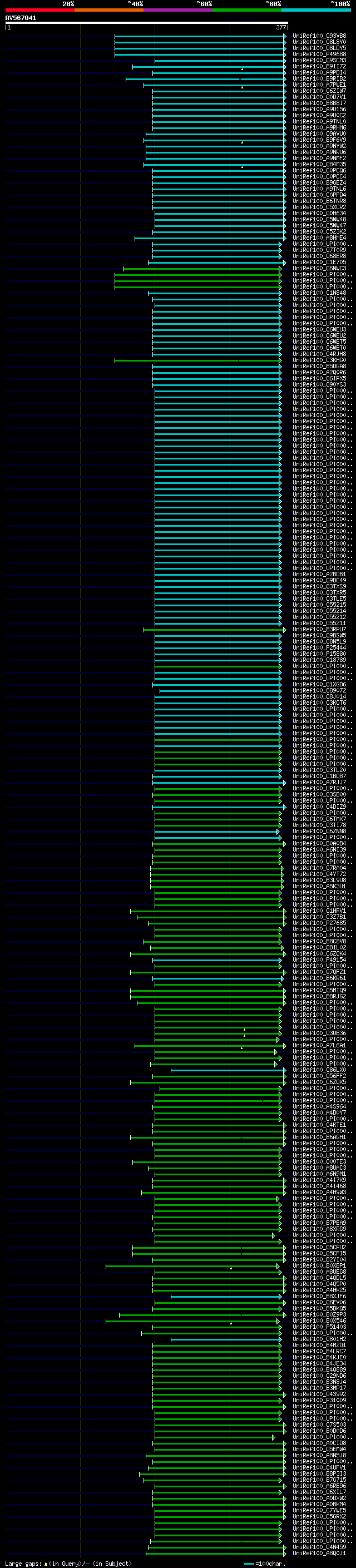Select label UniRef100_C7YWE5
Screen dimensions: 356x1568
(319, 1510)
